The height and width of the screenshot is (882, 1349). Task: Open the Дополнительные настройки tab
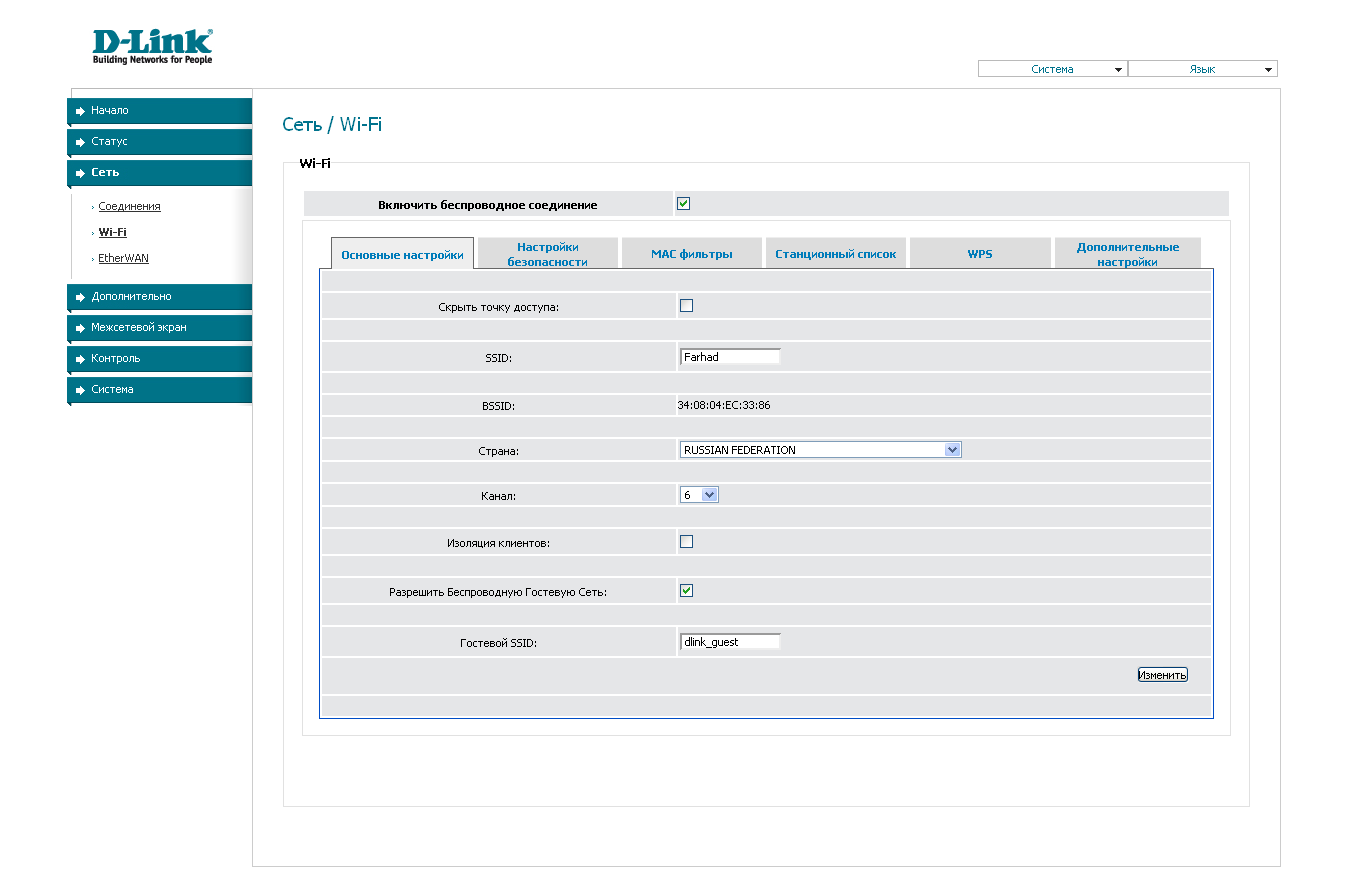click(x=1127, y=254)
